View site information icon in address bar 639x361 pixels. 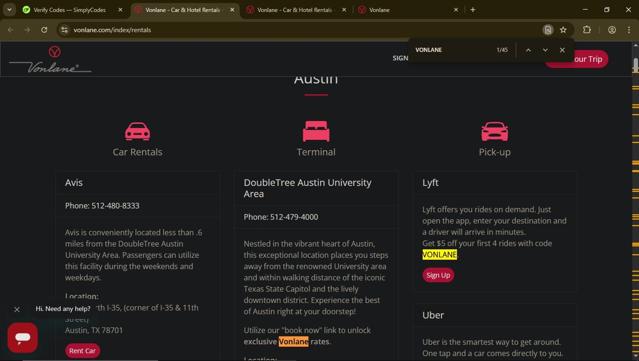tap(64, 30)
